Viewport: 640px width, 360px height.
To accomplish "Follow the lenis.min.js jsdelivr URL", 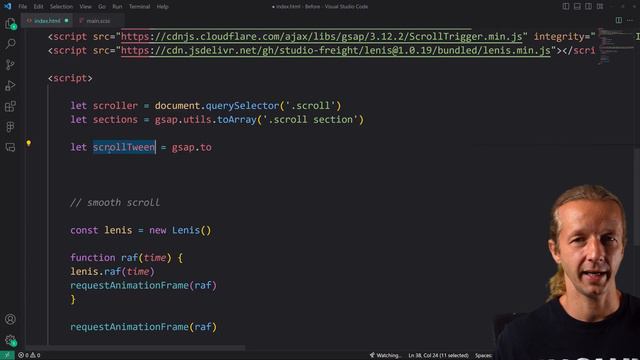I will [x=336, y=51].
